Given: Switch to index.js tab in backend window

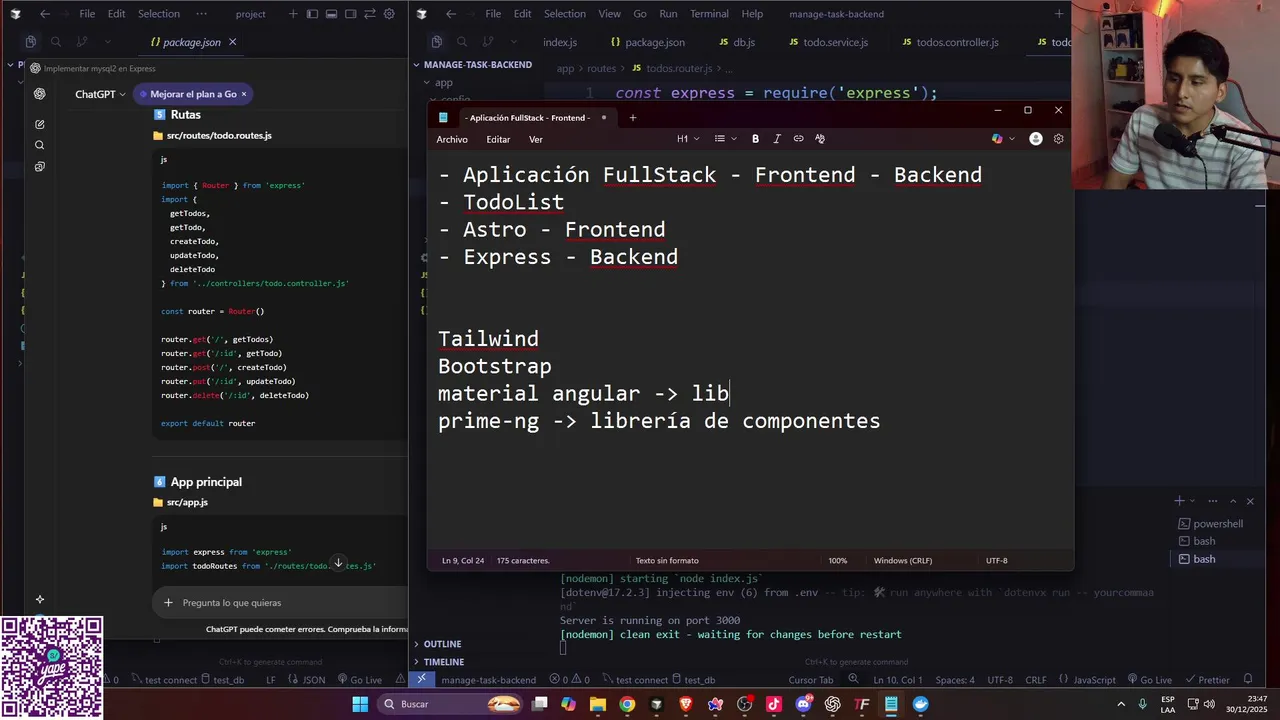Looking at the screenshot, I should [x=560, y=42].
